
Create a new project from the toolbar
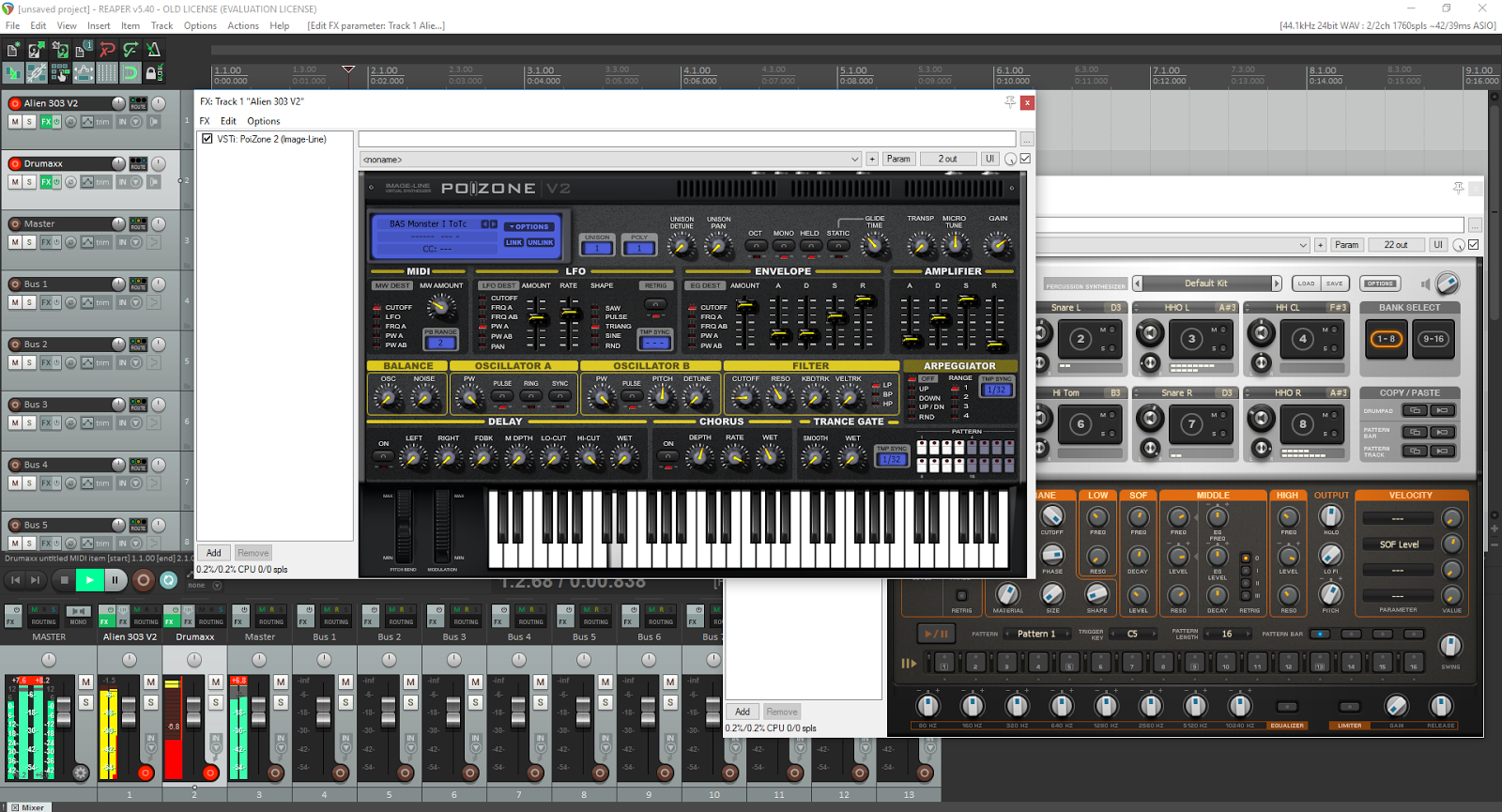13,50
